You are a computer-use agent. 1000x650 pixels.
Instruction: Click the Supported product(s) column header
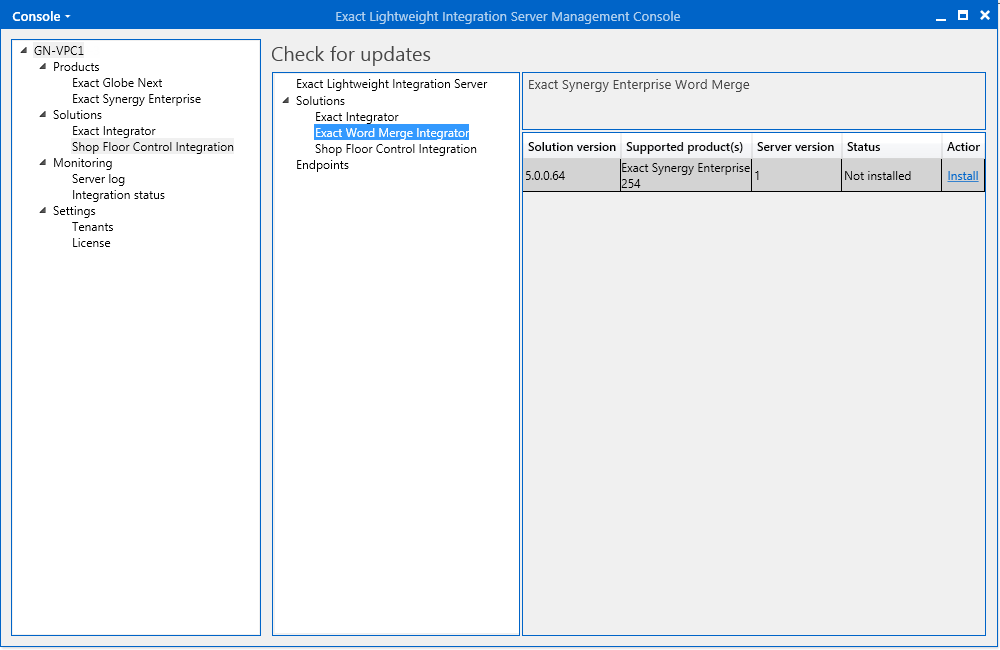tap(686, 147)
